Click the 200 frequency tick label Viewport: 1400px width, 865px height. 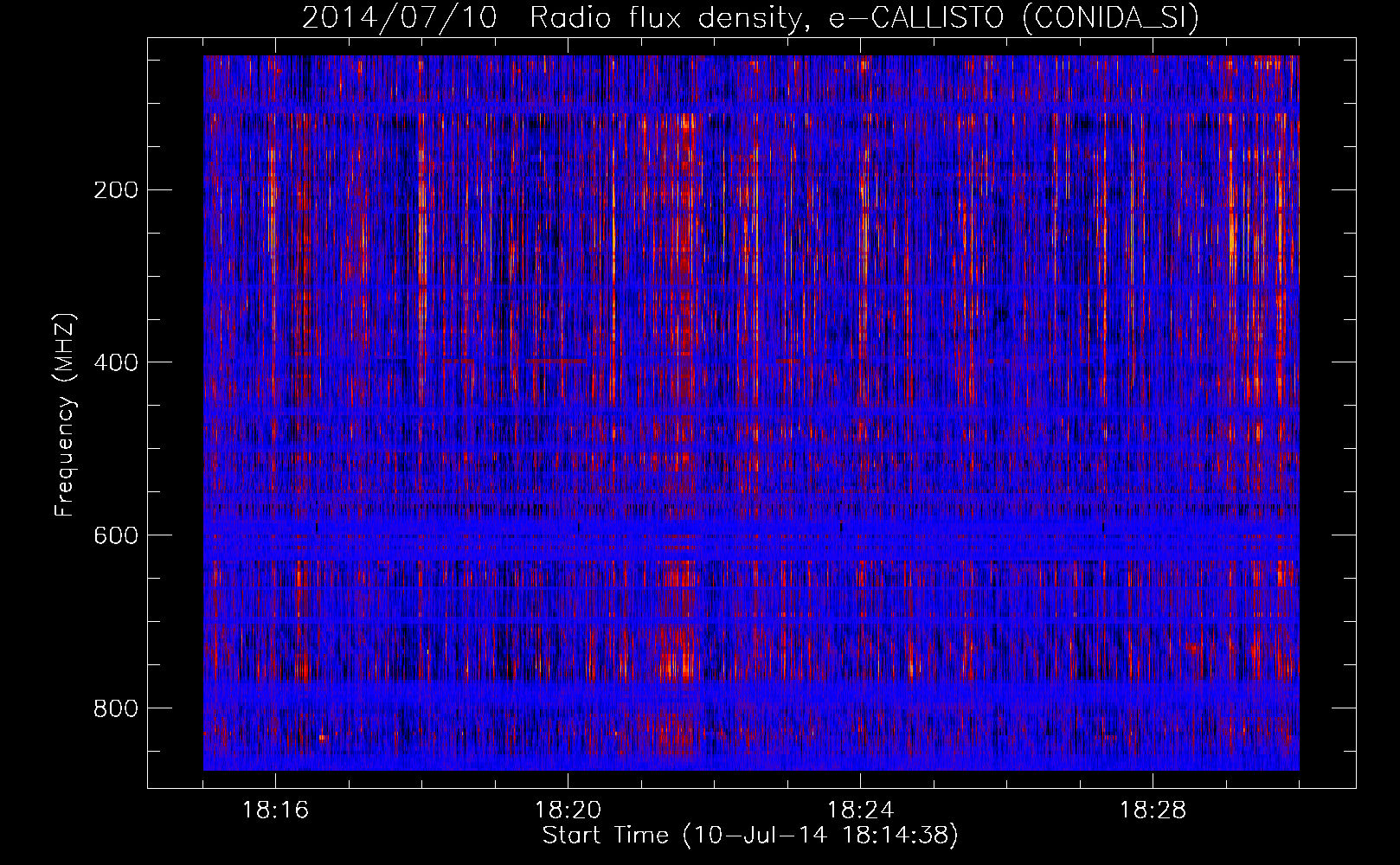tap(115, 189)
